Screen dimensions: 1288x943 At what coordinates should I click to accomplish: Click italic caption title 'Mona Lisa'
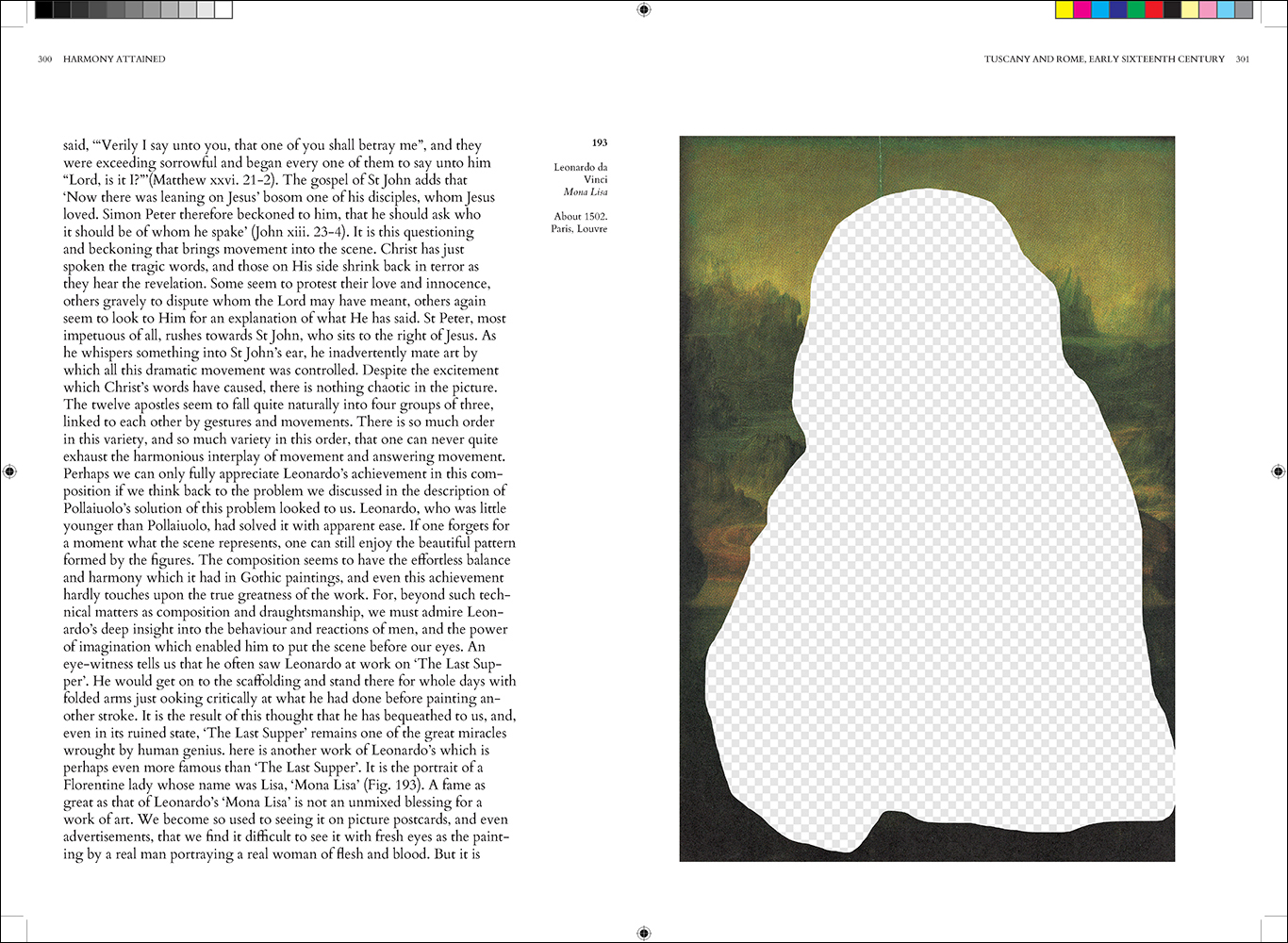coord(586,191)
